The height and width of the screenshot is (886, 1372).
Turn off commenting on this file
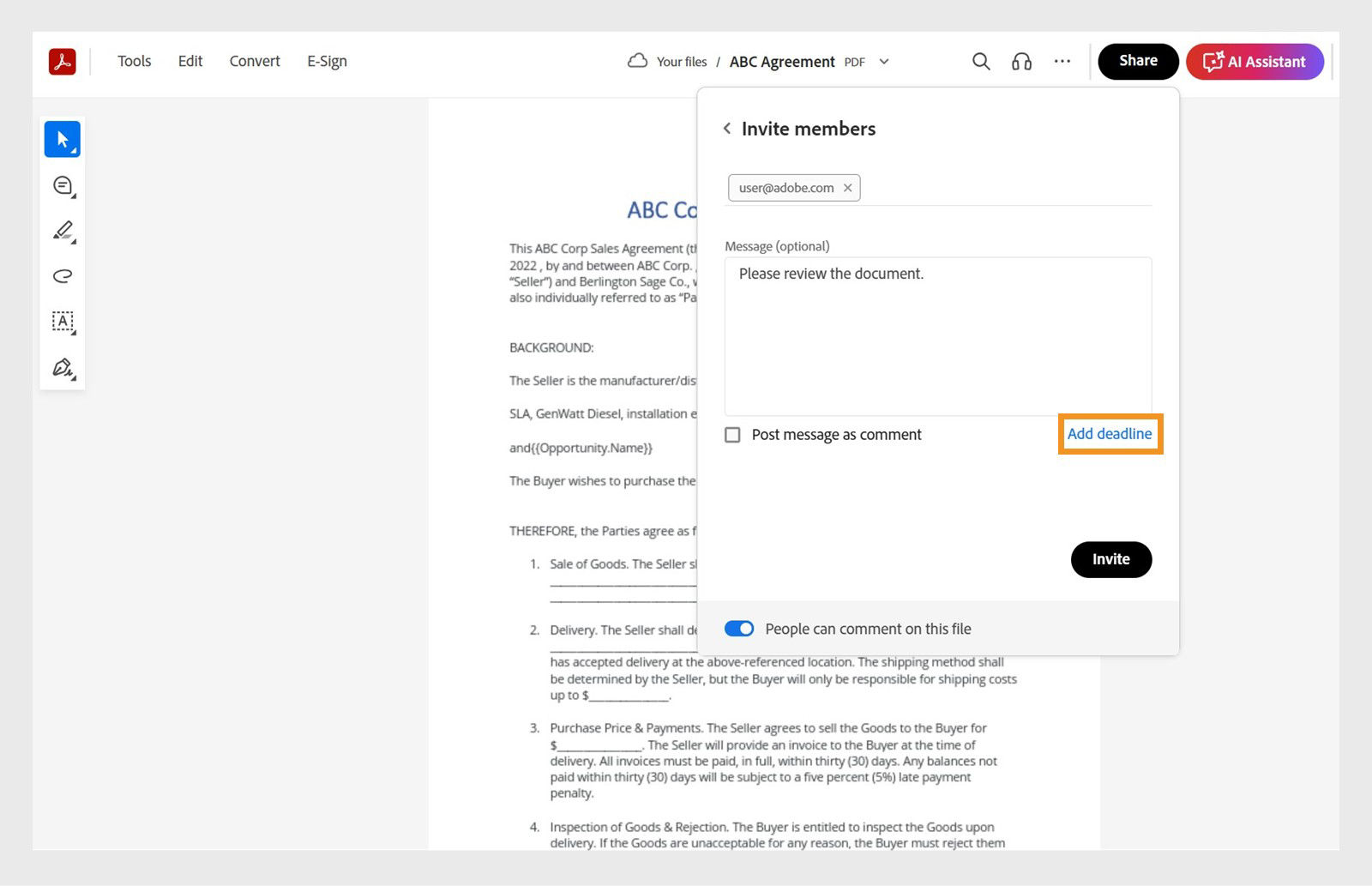738,629
